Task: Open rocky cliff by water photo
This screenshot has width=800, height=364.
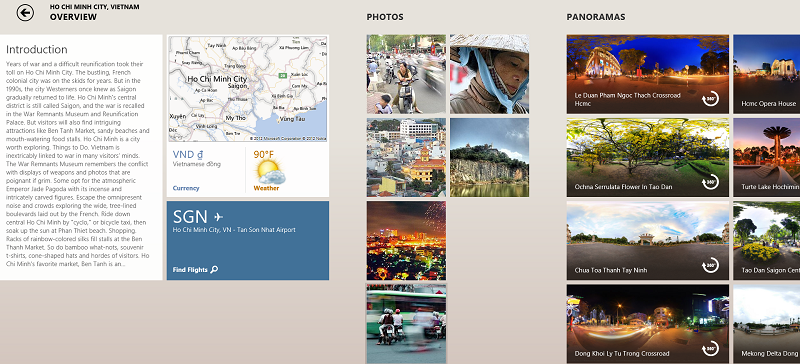Action: 489,157
